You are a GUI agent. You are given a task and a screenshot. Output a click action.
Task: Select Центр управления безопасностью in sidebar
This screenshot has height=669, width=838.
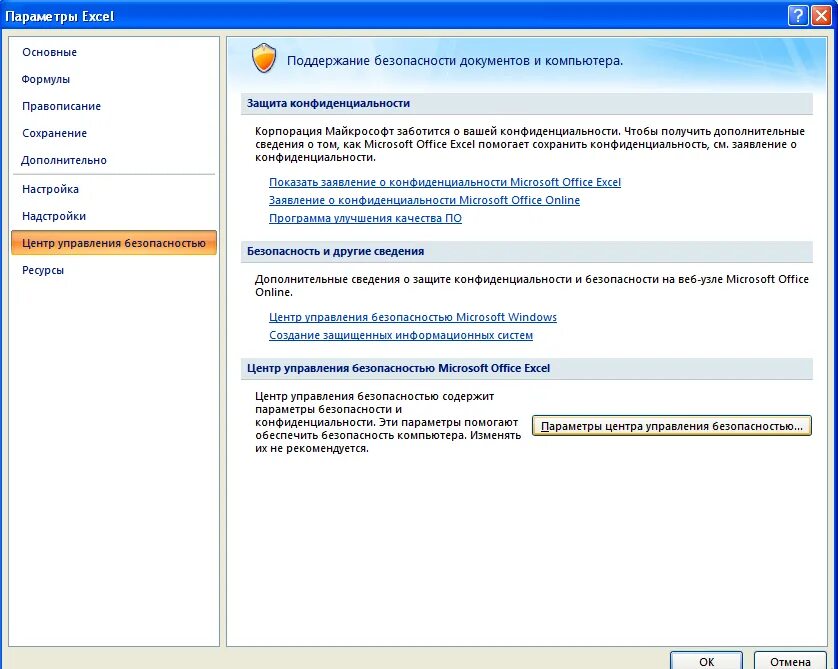(x=114, y=243)
